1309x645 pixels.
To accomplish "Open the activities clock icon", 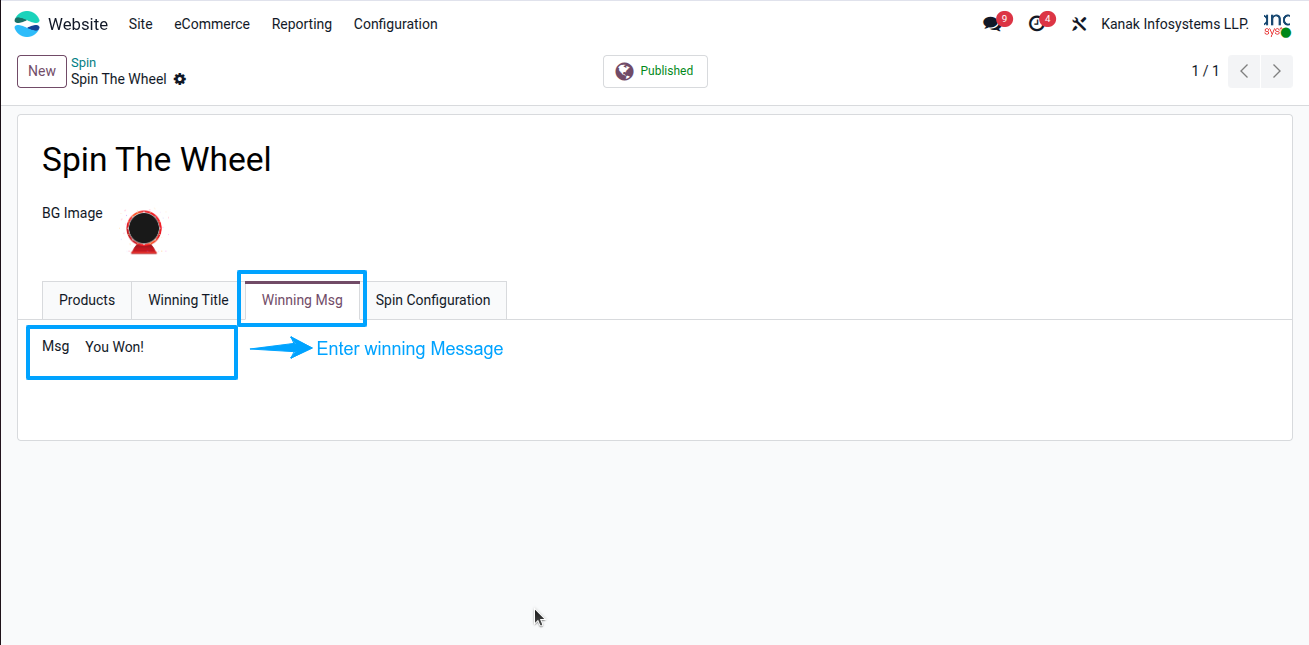I will pyautogui.click(x=1037, y=24).
